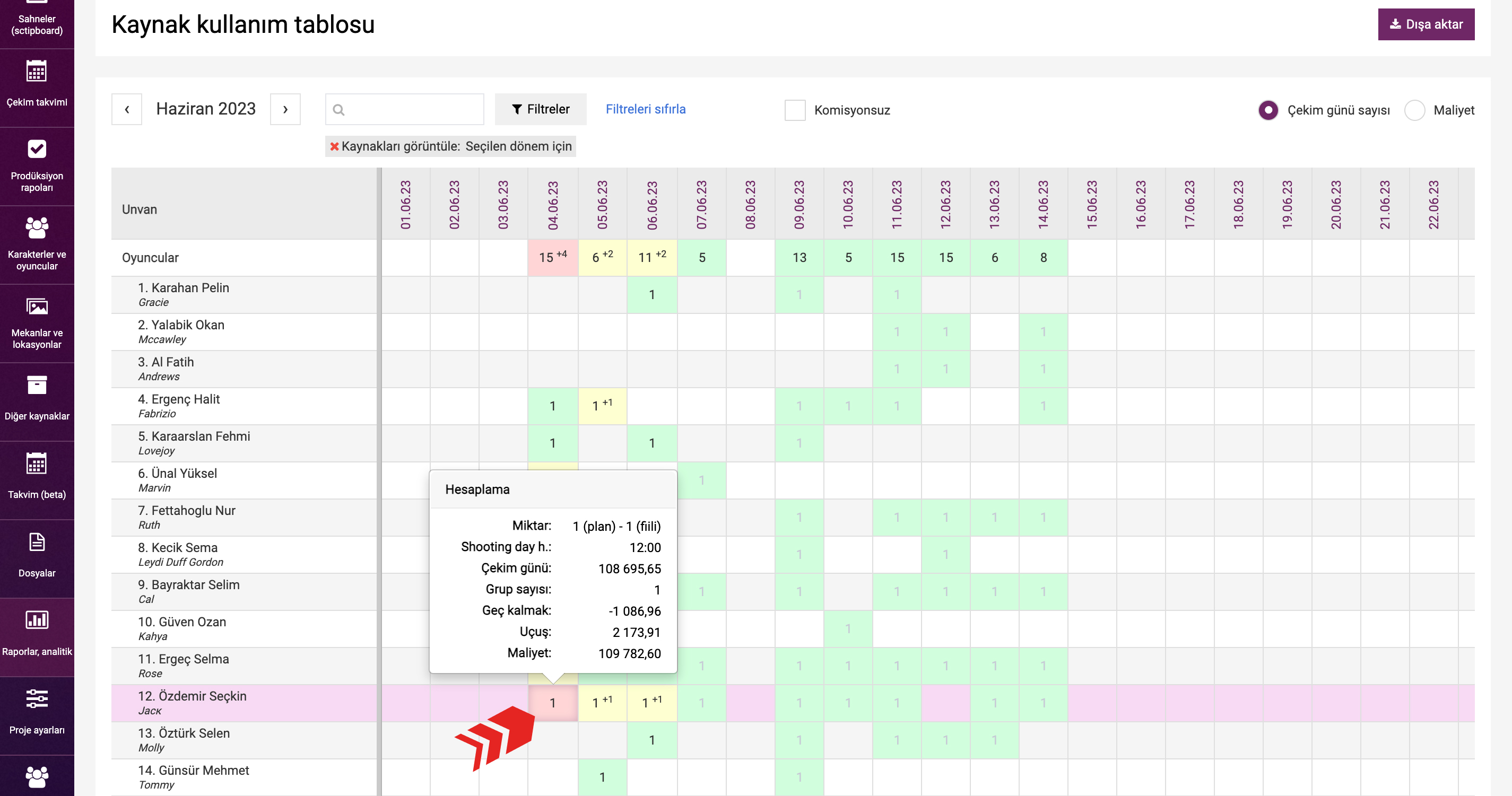Image resolution: width=1512 pixels, height=796 pixels.
Task: Click Karahan Pelin cell on 06.06.23
Action: pos(651,294)
